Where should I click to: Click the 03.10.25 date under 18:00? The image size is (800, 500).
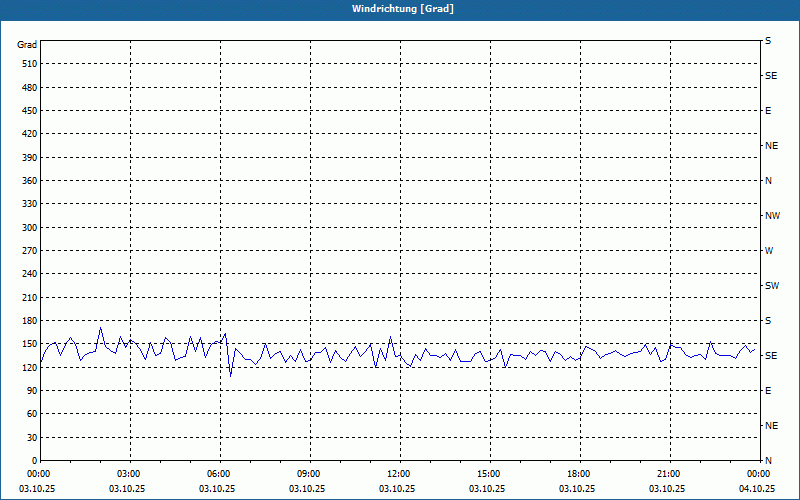(577, 489)
